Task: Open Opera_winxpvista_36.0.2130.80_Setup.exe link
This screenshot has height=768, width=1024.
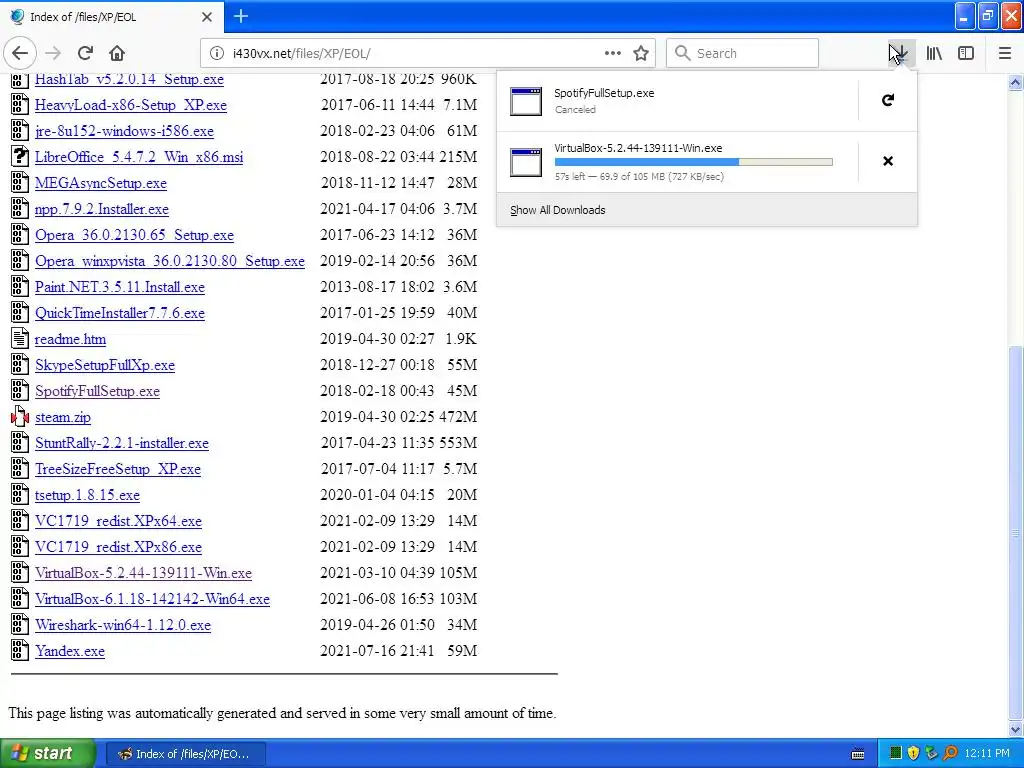Action: click(170, 261)
